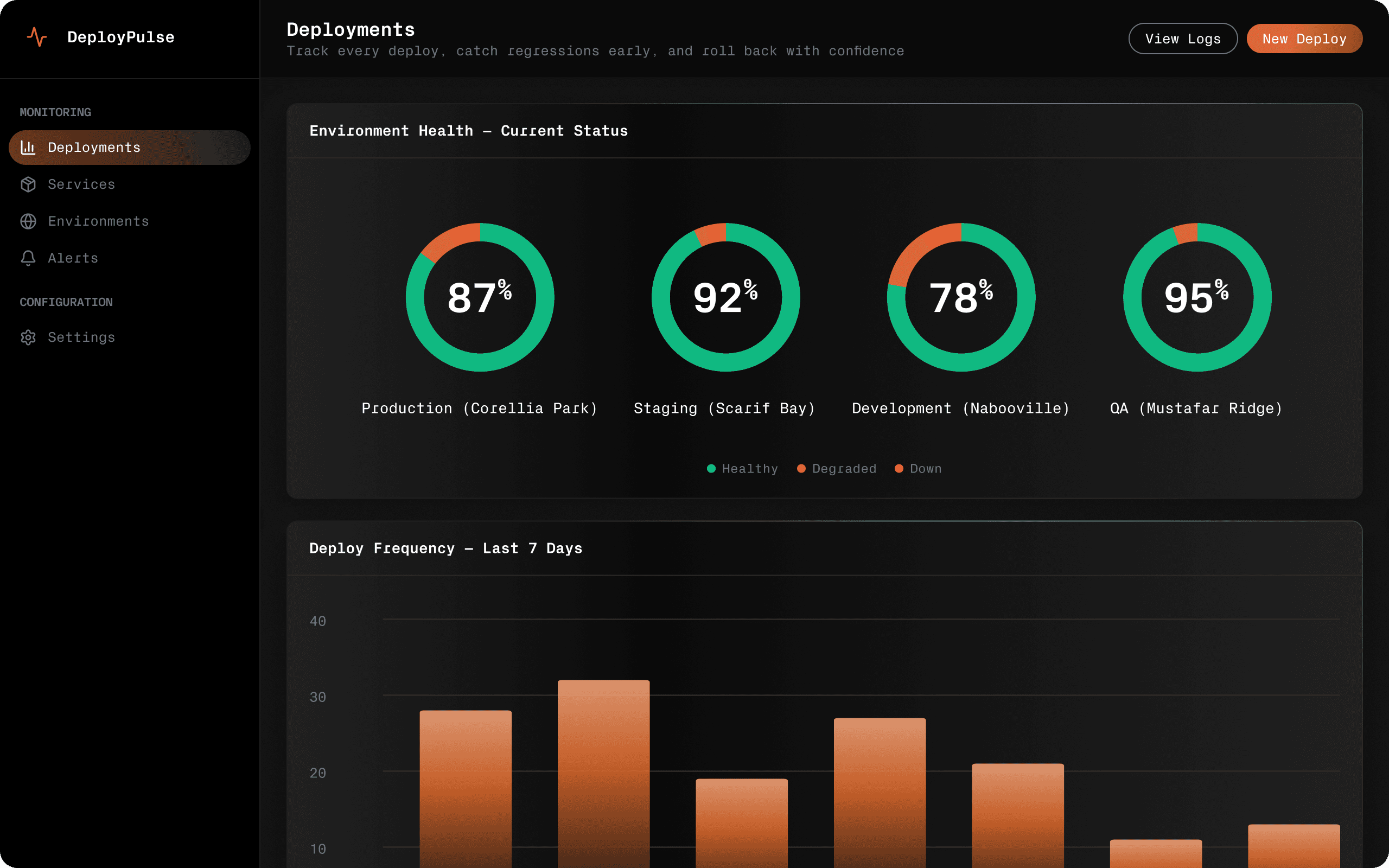The width and height of the screenshot is (1389, 868).
Task: Start a New Deploy
Action: [1304, 39]
